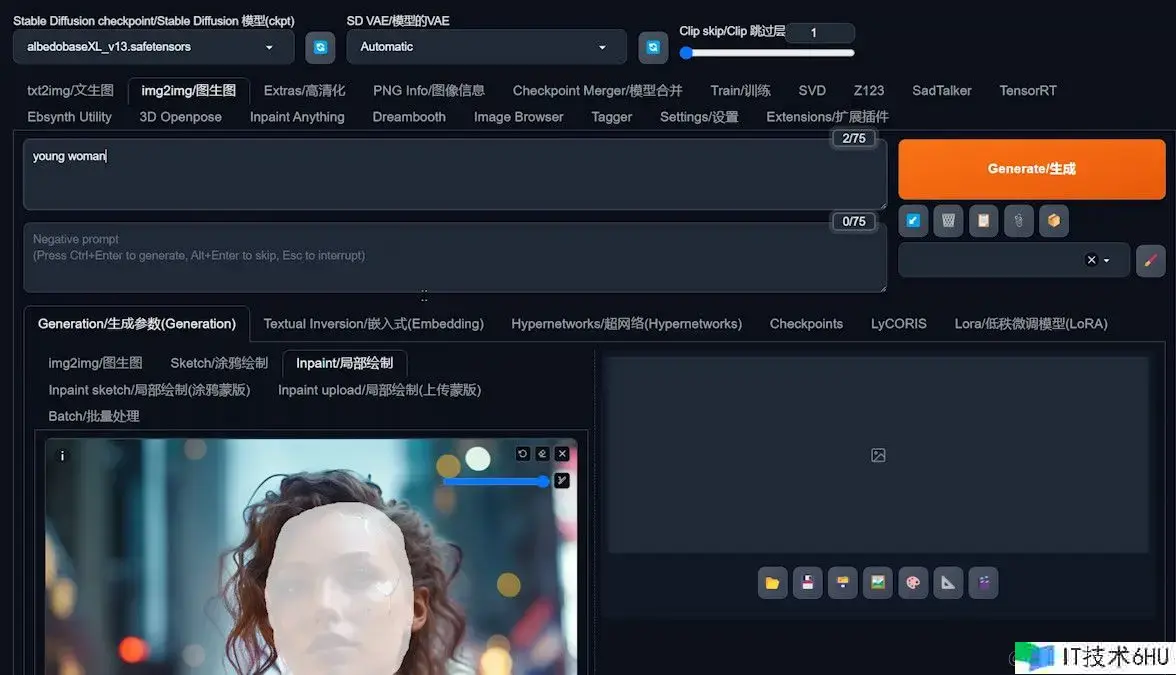Open the Textual Inversion embedding tab
The image size is (1176, 675).
(374, 324)
